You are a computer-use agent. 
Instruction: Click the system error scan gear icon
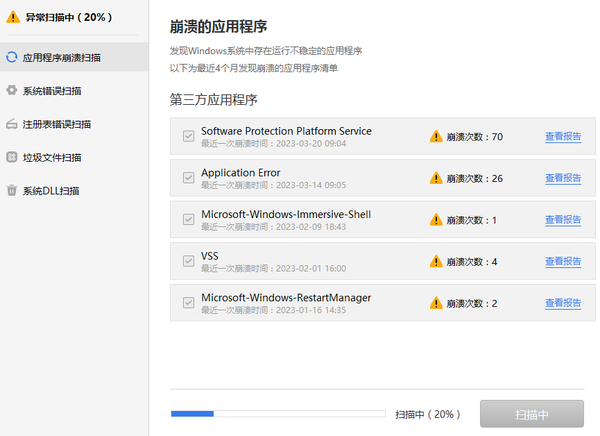[12, 91]
